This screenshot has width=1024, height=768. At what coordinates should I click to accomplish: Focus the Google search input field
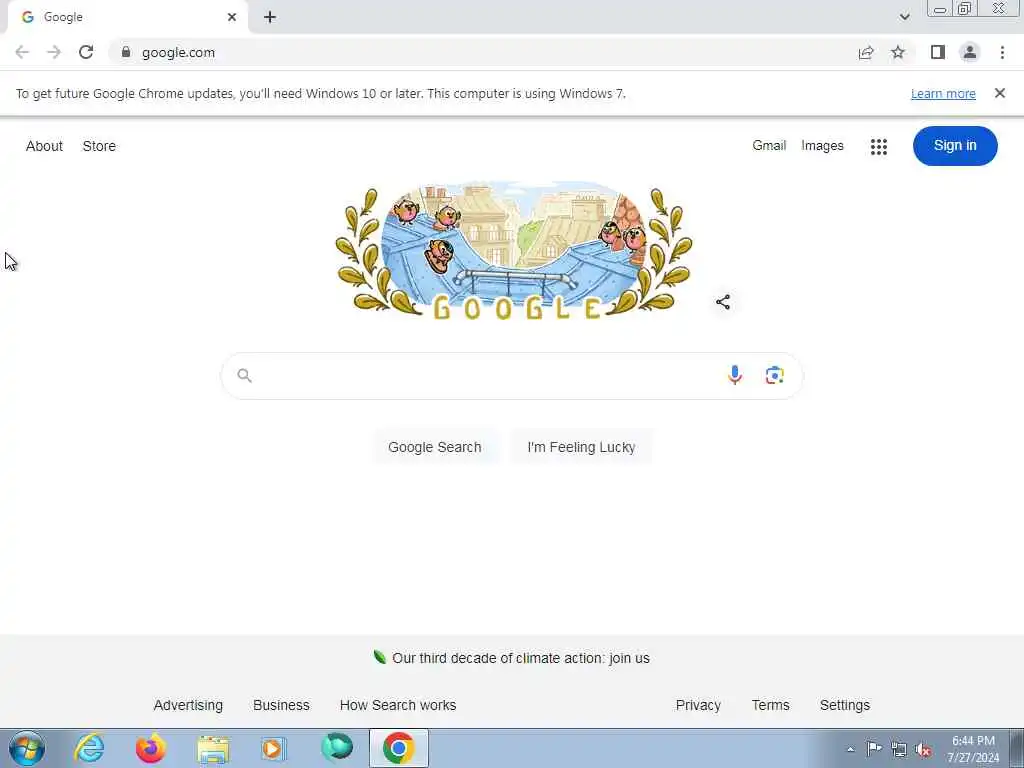coord(483,376)
